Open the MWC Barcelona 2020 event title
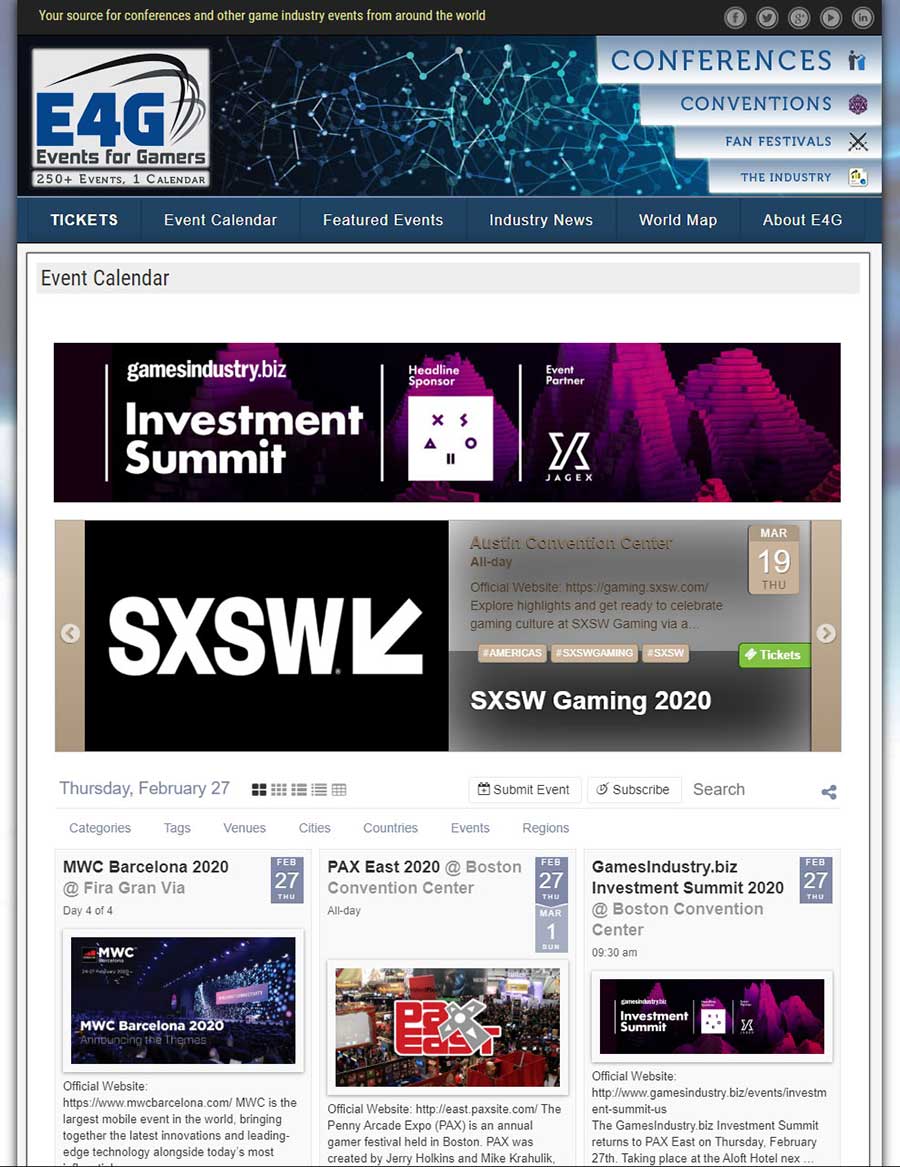This screenshot has height=1167, width=900. pos(146,866)
